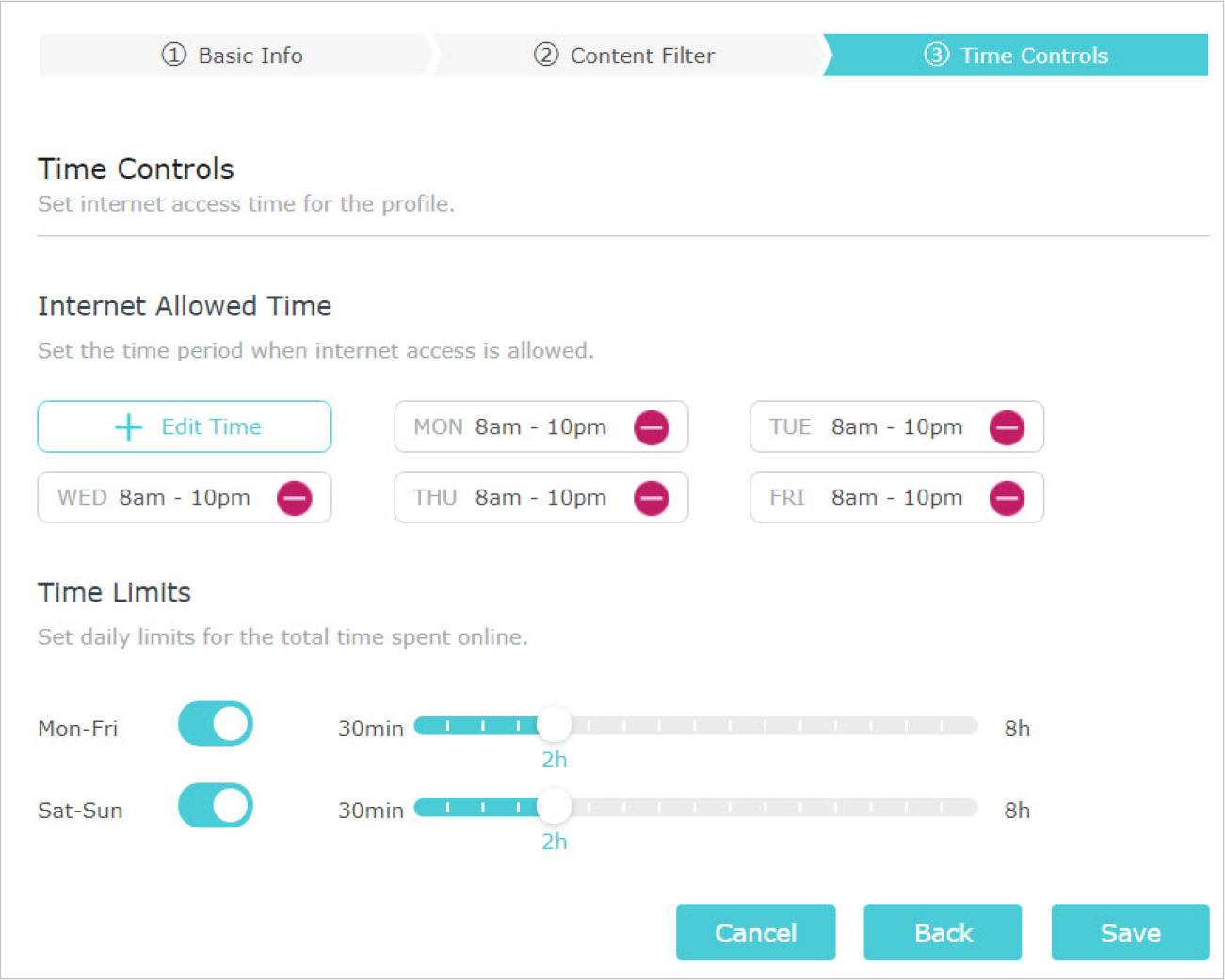Click the 8h label of the Mon-Fri slider
The width and height of the screenshot is (1225, 980).
(x=1017, y=729)
